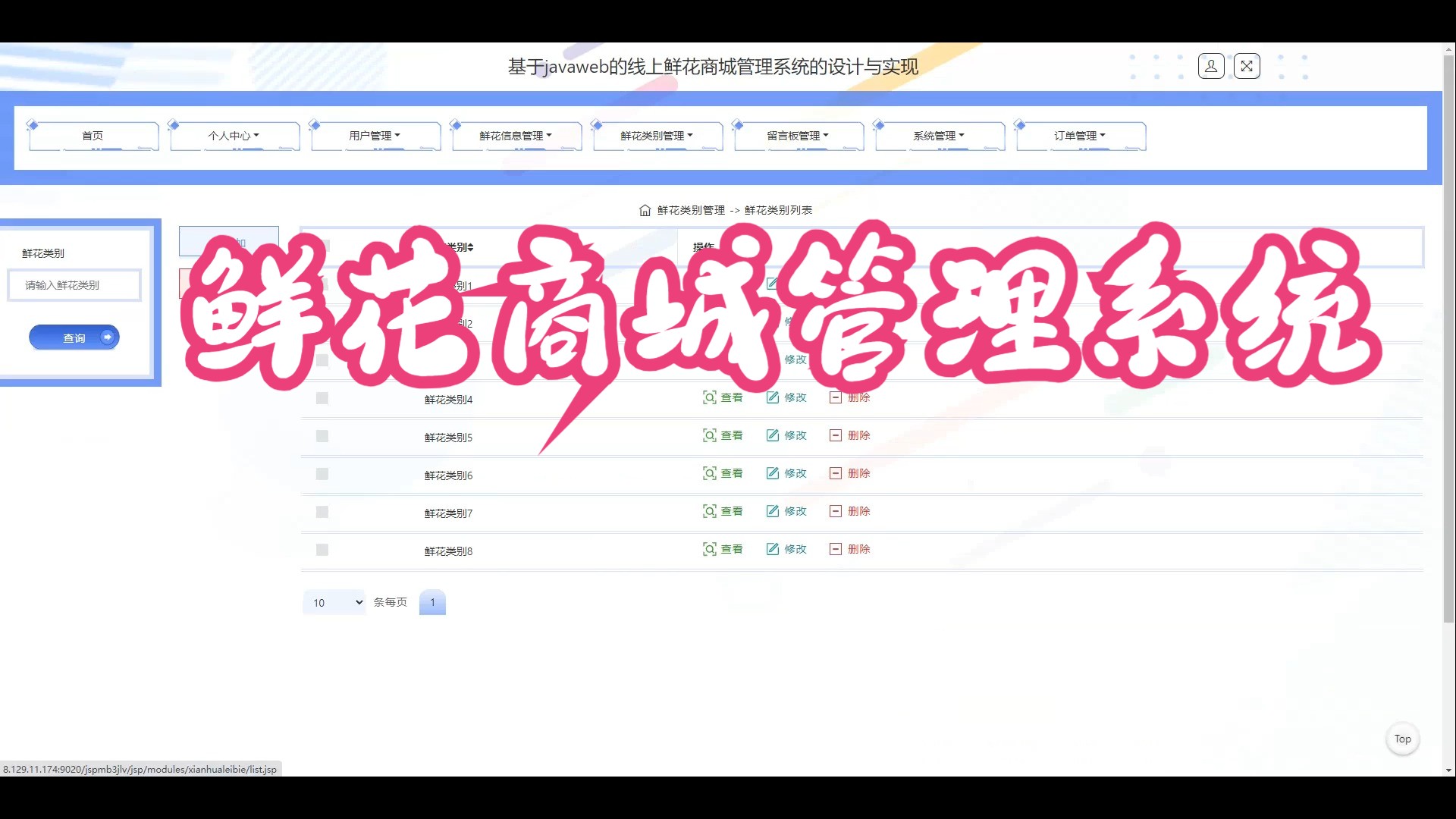Click the 查看 icon for 鲜花类别5
This screenshot has height=819, width=1456.
pyautogui.click(x=710, y=435)
